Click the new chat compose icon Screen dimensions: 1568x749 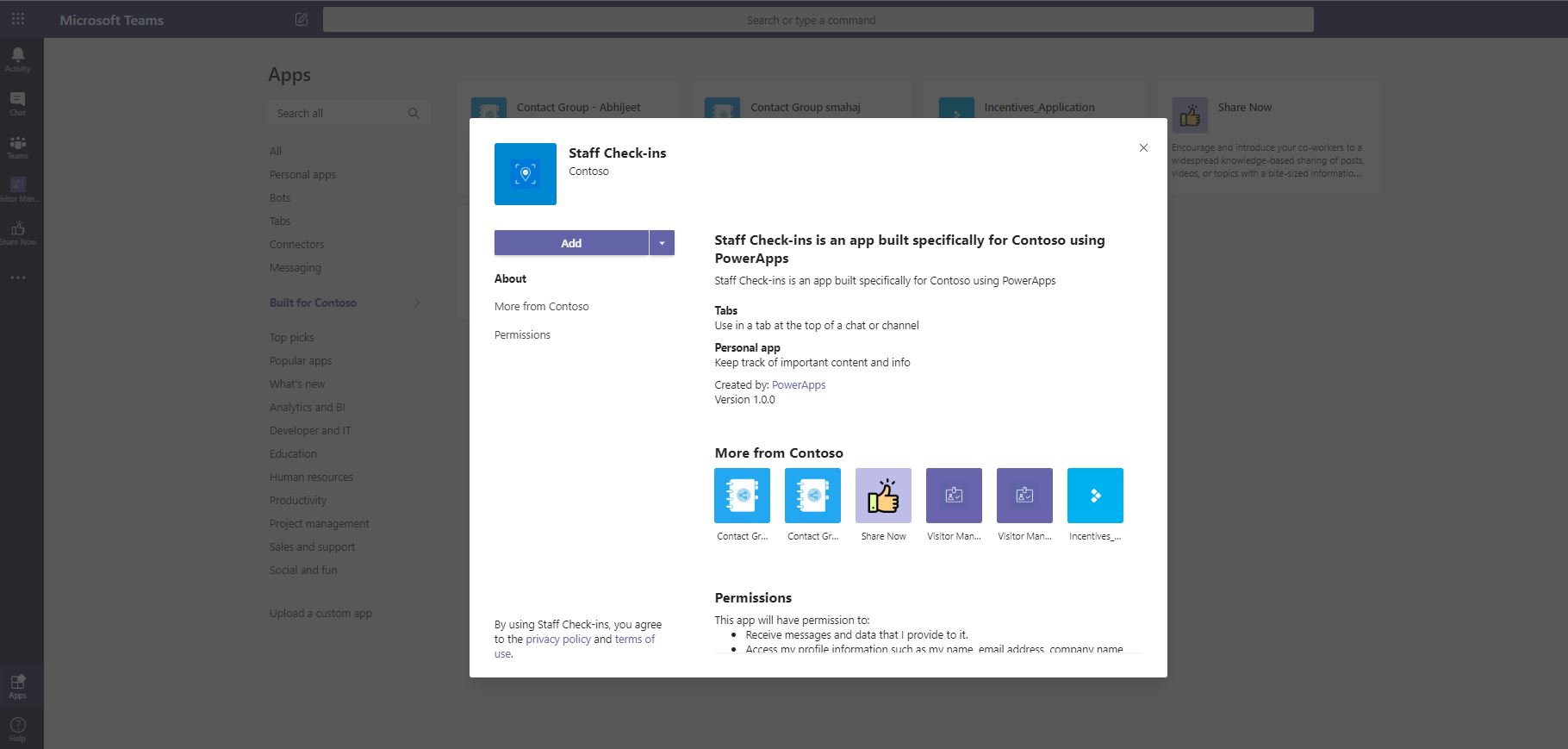302,19
